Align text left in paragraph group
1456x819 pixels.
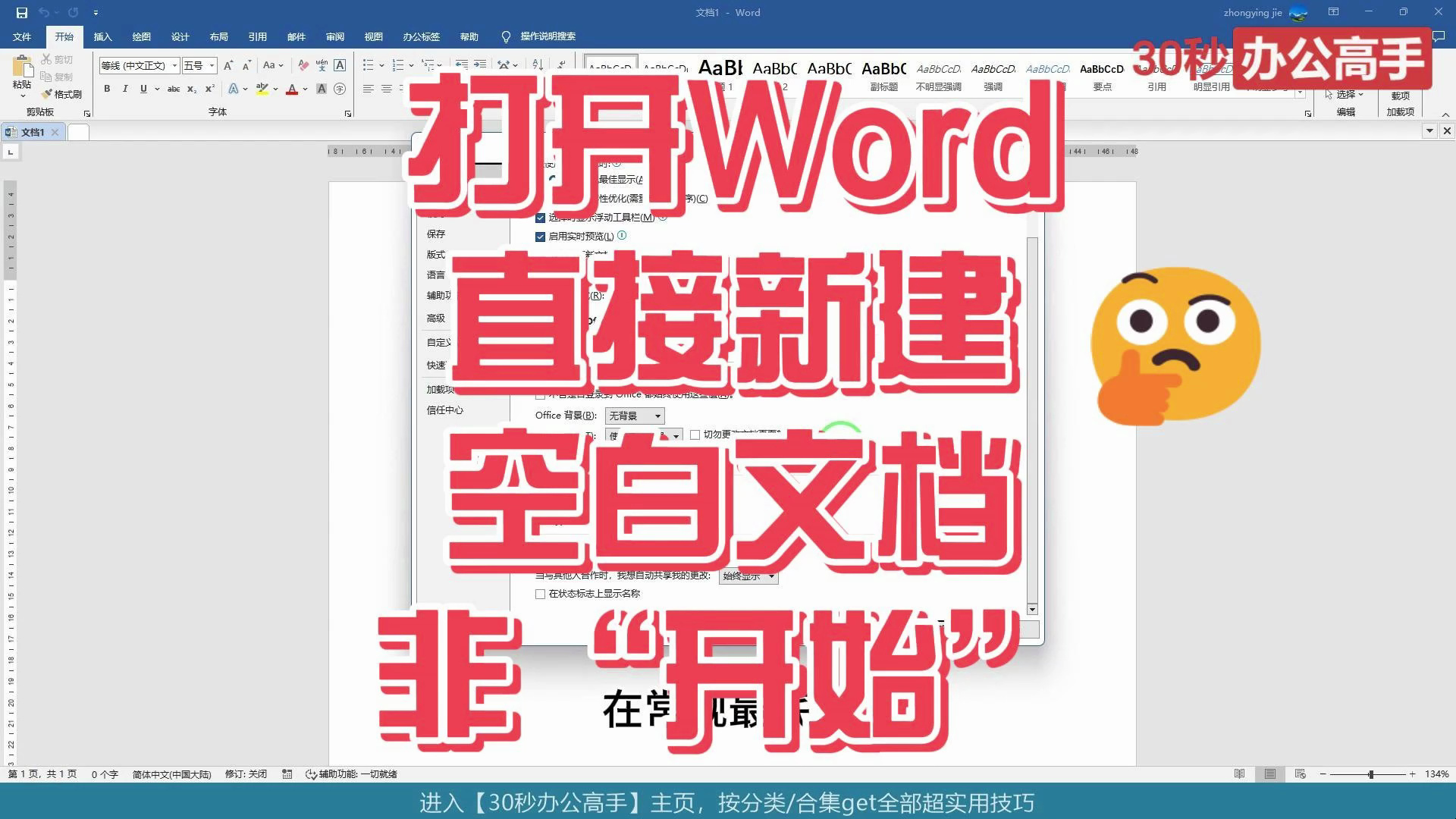368,89
